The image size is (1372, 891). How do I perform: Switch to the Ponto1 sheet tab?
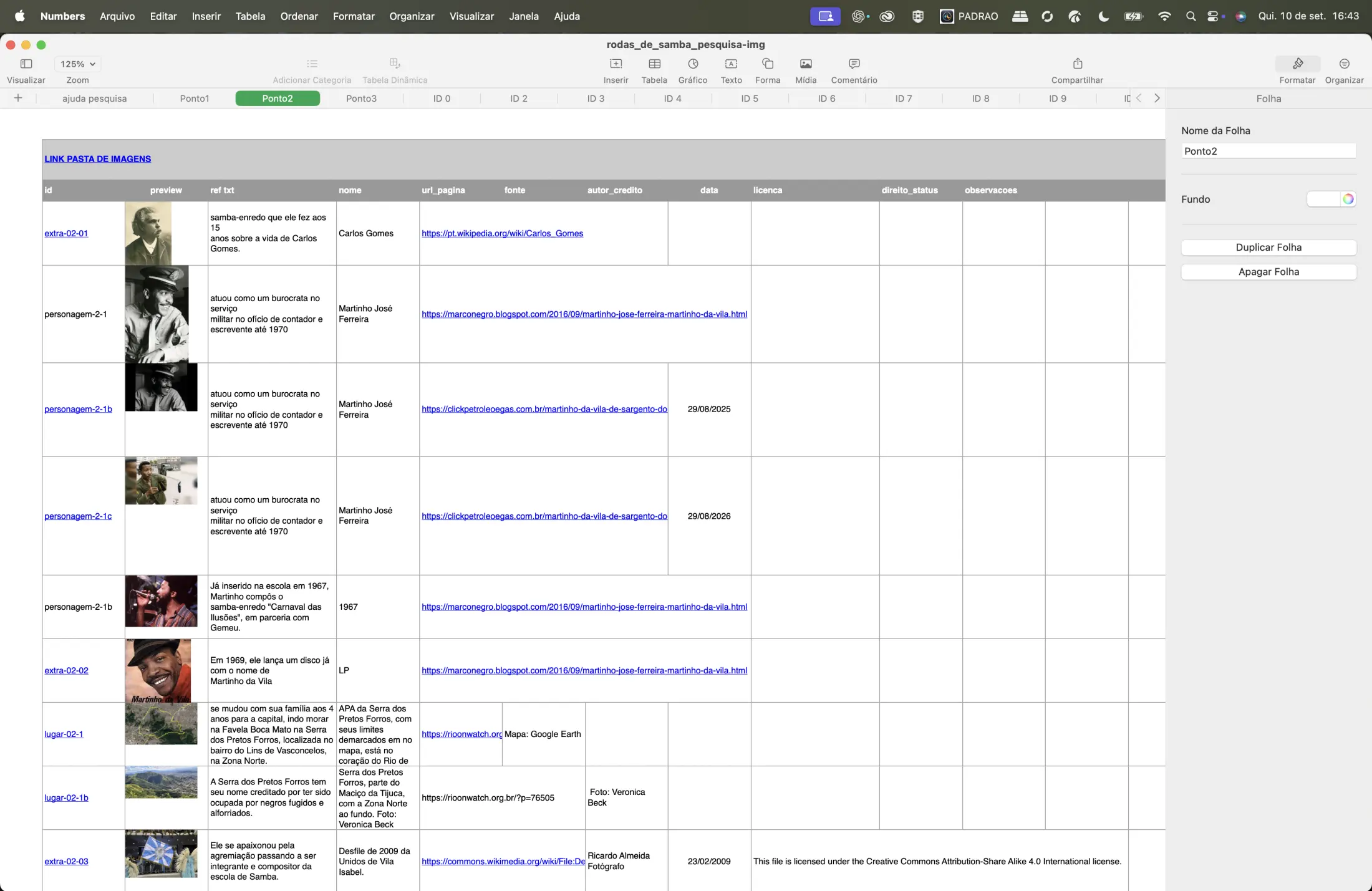click(195, 99)
